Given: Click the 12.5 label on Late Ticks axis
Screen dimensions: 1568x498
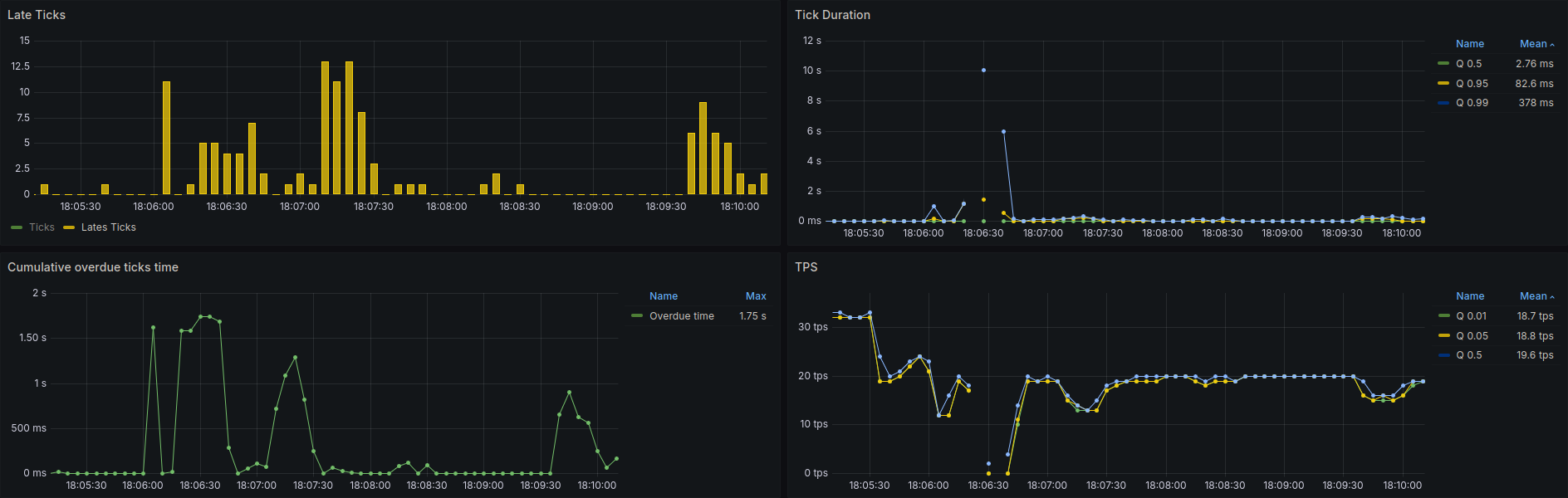Looking at the screenshot, I should tap(20, 66).
